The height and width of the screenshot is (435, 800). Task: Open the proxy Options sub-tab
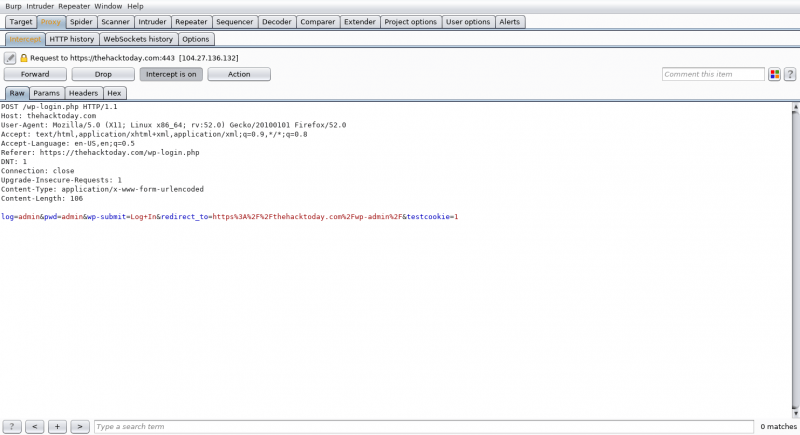(196, 39)
